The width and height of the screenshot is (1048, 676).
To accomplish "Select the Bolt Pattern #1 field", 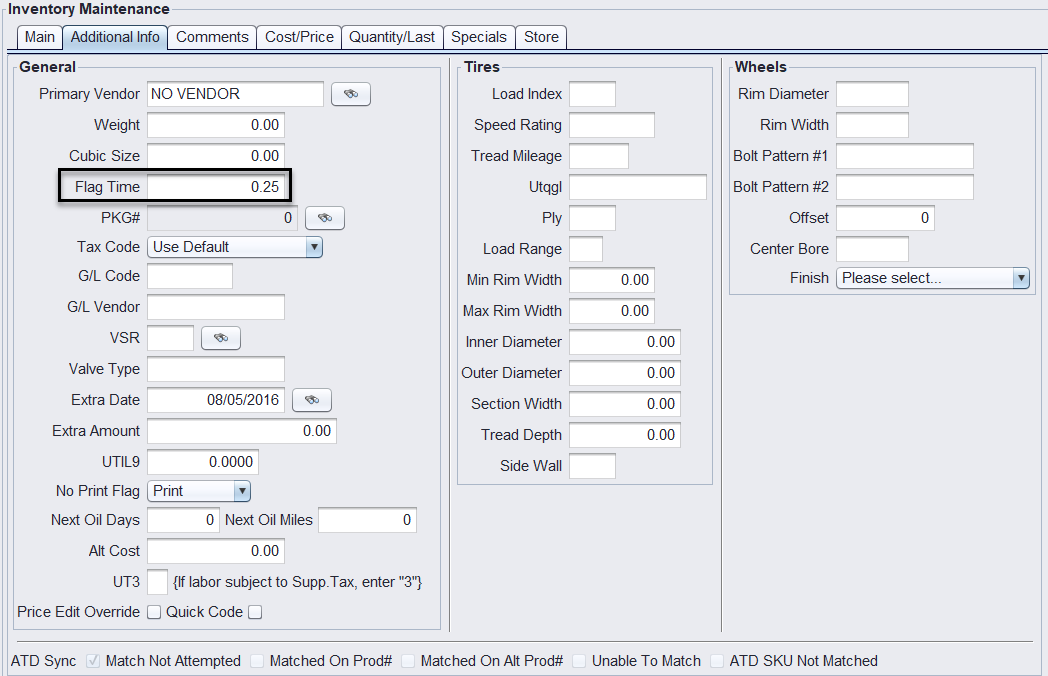I will (x=904, y=156).
